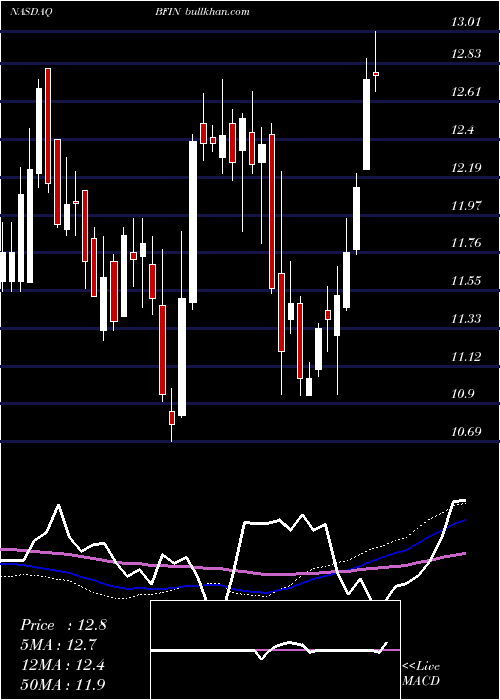
Task: Click the 5MA : 12.7 value
Action: (59, 645)
